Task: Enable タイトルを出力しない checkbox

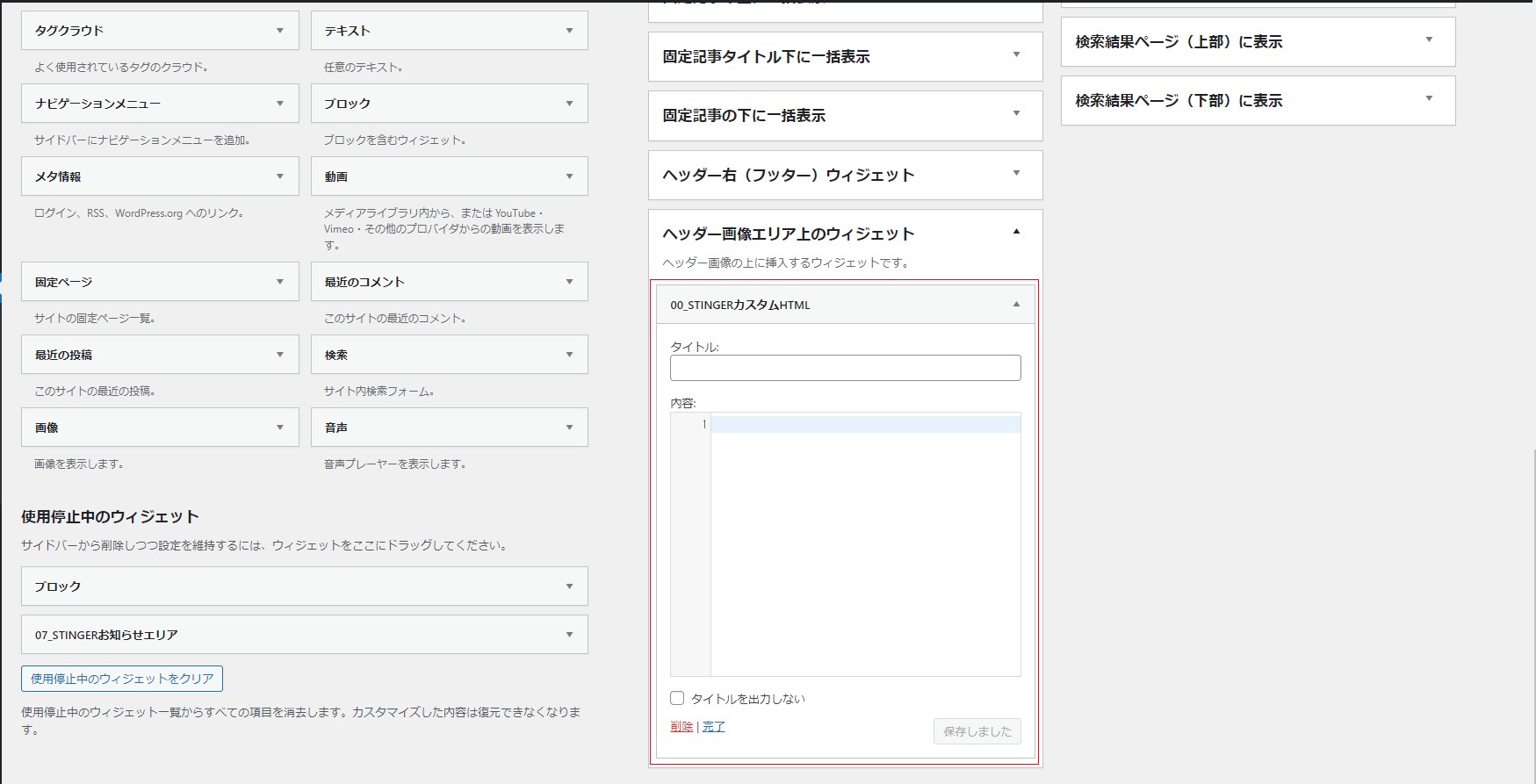Action: click(677, 699)
